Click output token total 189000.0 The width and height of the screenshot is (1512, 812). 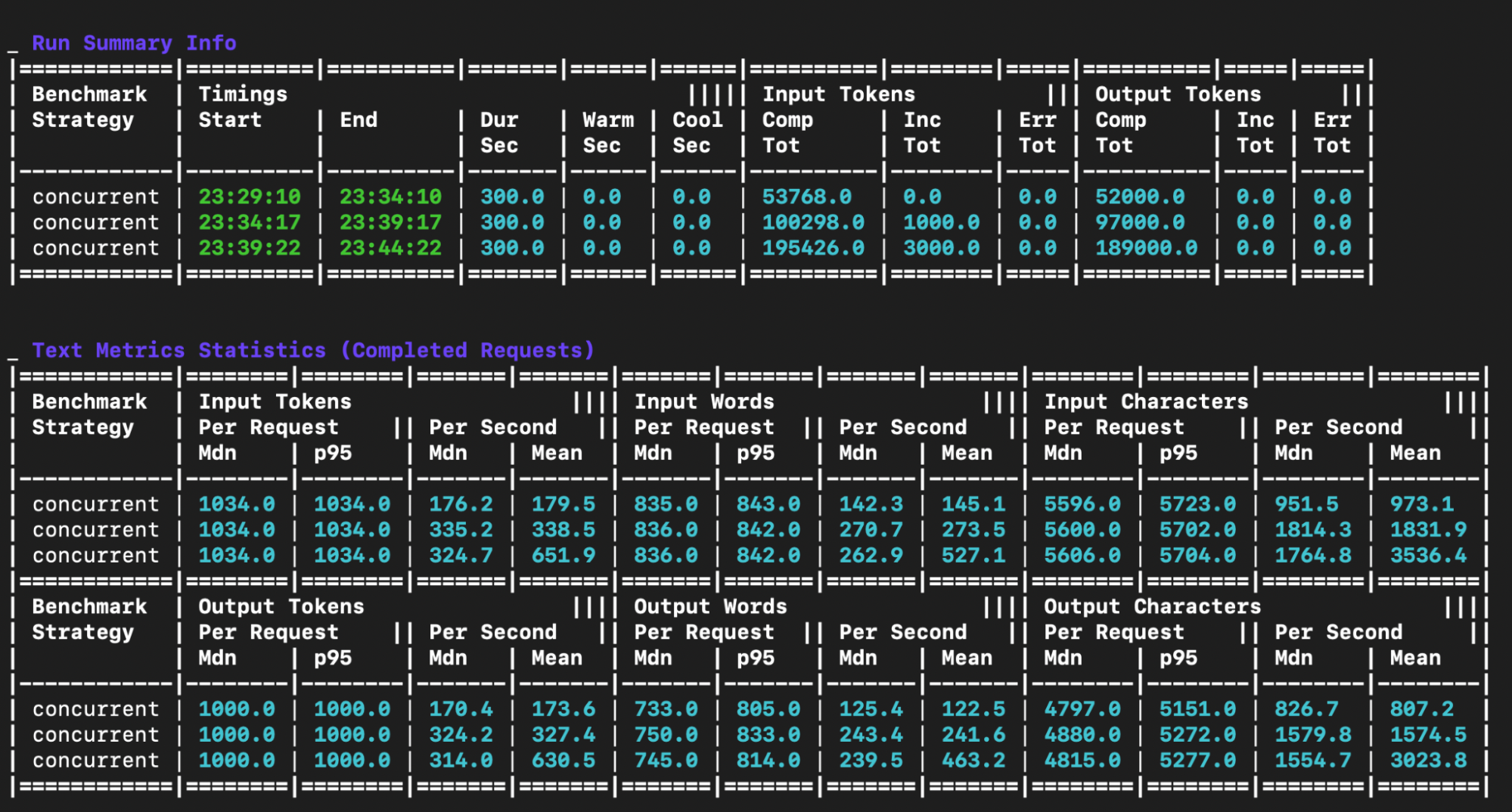click(1146, 248)
